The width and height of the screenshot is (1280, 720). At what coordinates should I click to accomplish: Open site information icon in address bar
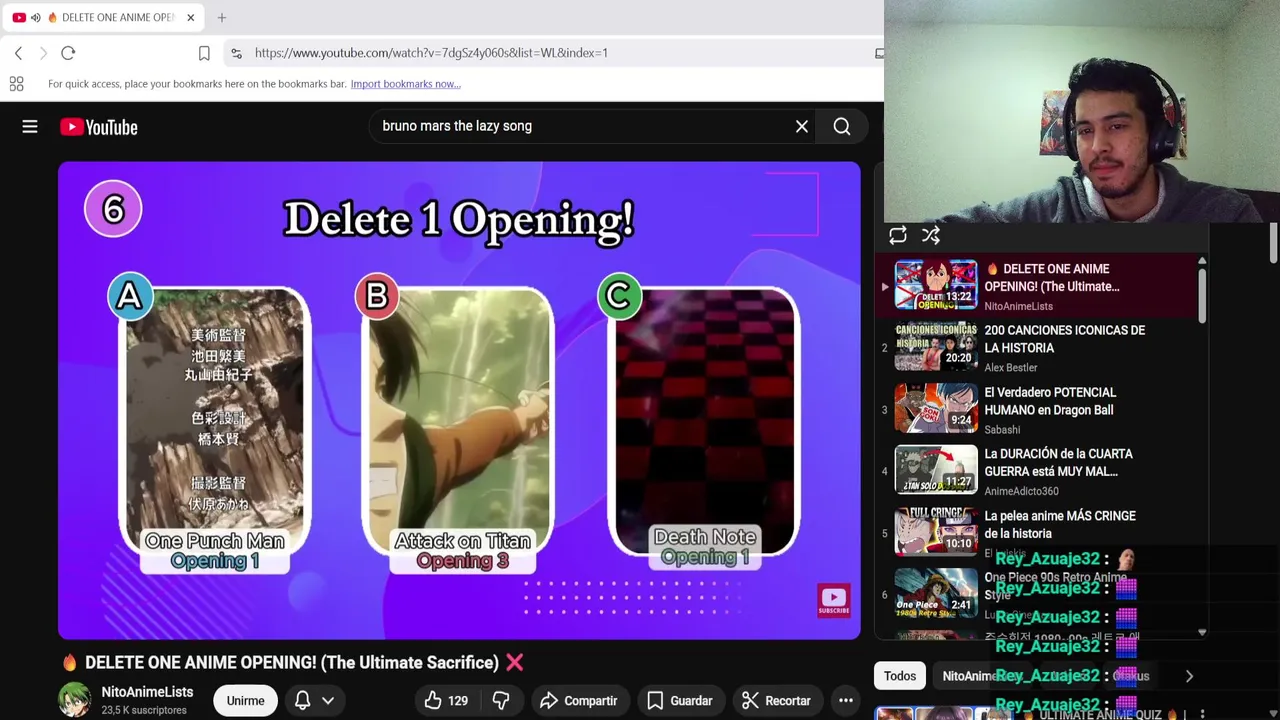pos(235,53)
